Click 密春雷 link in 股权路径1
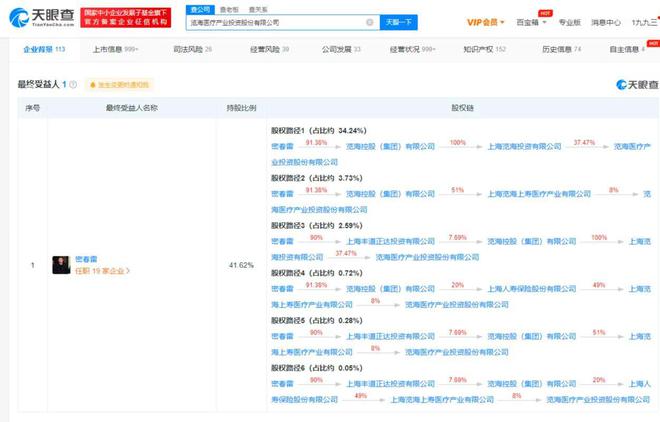The width and height of the screenshot is (660, 422). pos(282,146)
